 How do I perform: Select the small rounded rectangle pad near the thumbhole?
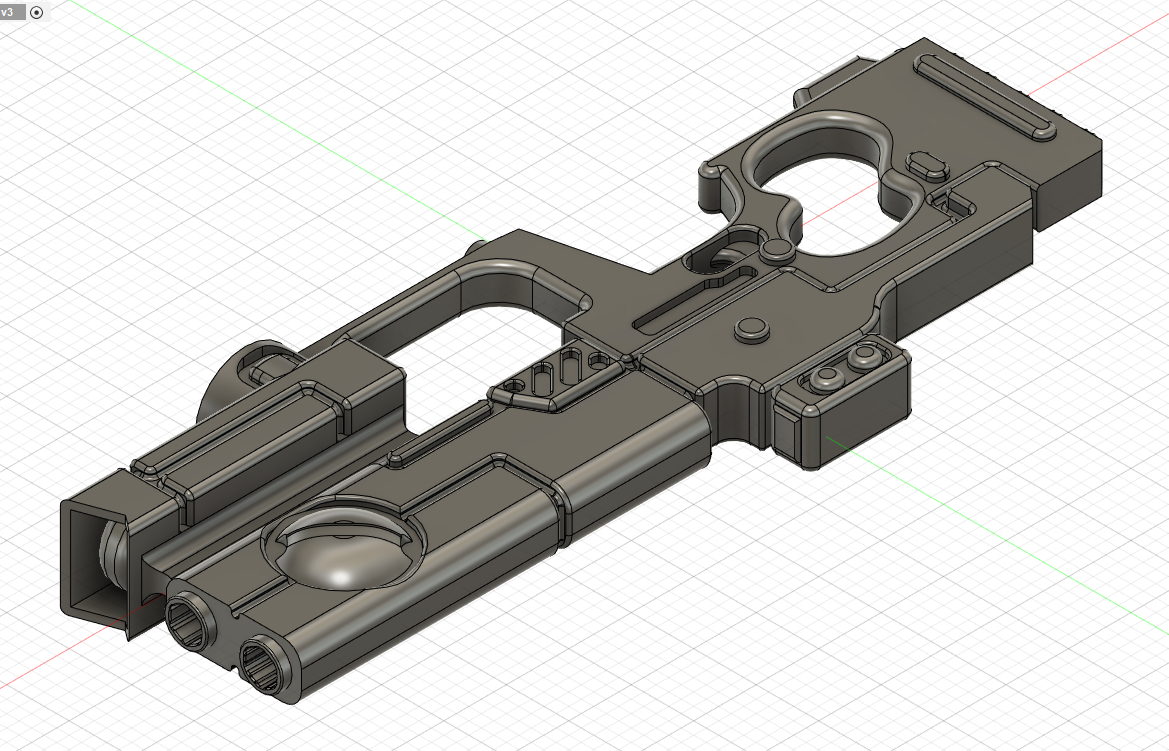927,165
